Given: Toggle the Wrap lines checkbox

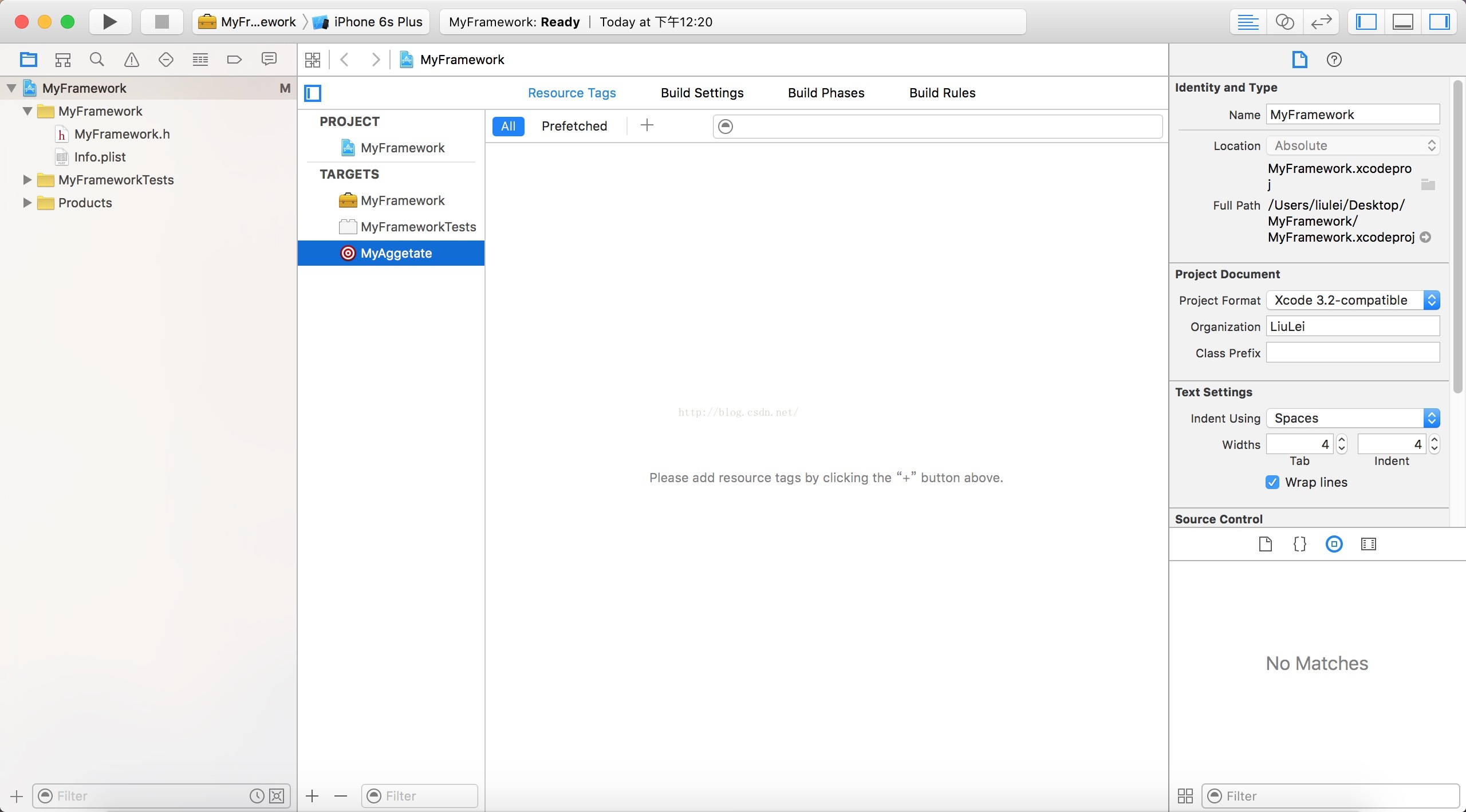Looking at the screenshot, I should coord(1272,482).
